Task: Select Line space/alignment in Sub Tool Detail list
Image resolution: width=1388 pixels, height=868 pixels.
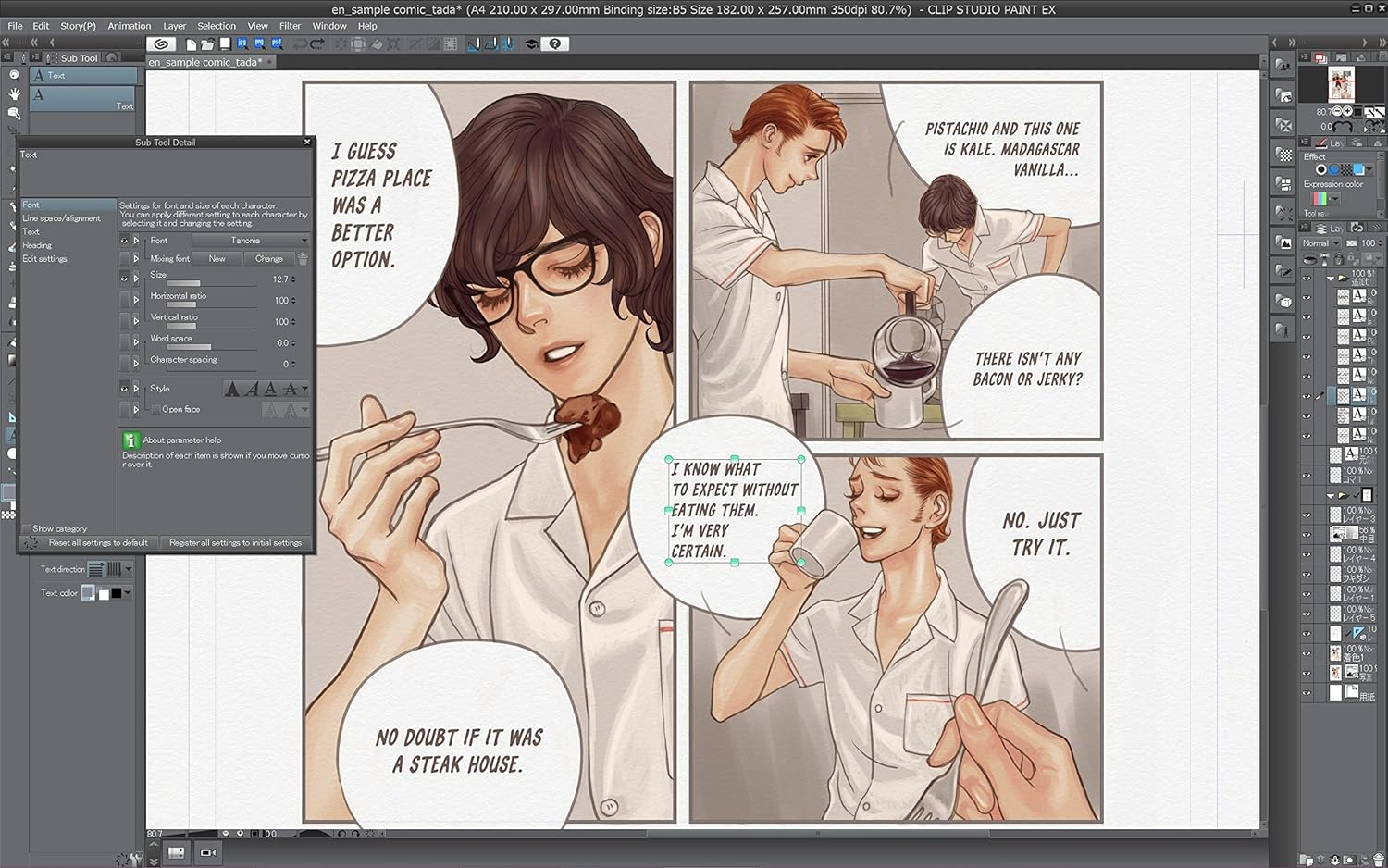Action: 62,217
